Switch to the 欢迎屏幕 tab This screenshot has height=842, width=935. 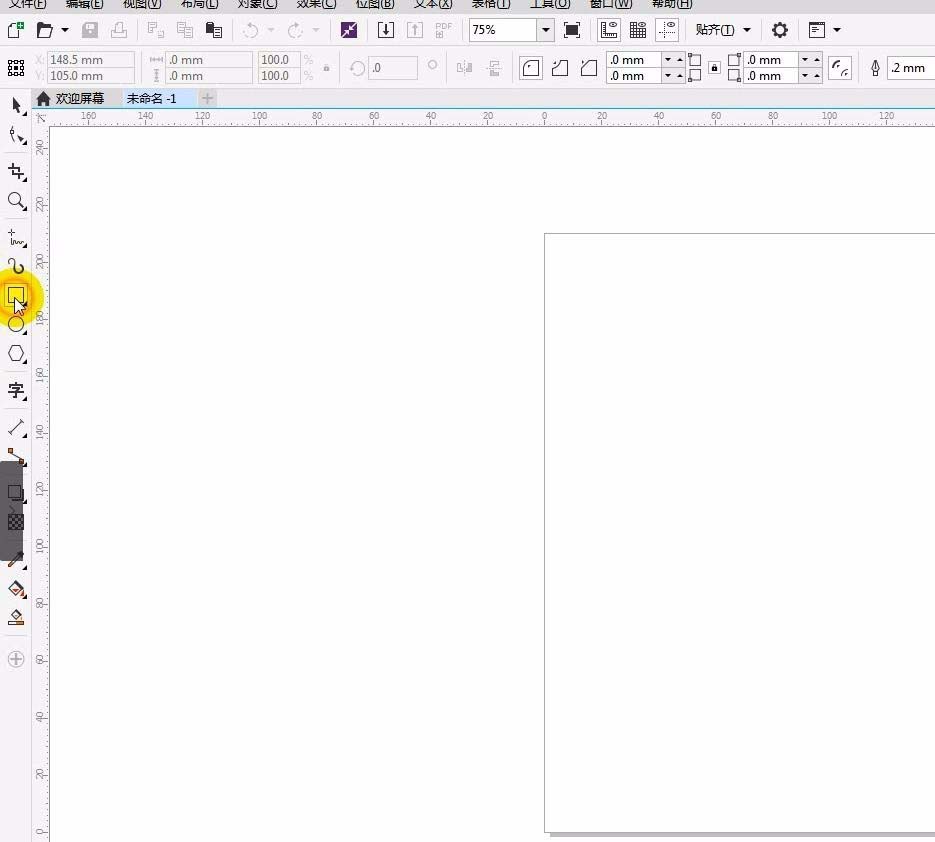(x=70, y=98)
